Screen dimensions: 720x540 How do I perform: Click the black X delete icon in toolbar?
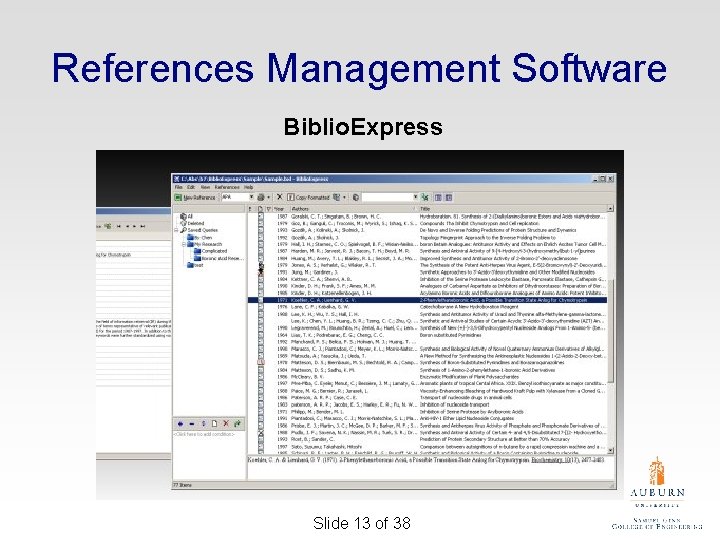tap(280, 197)
